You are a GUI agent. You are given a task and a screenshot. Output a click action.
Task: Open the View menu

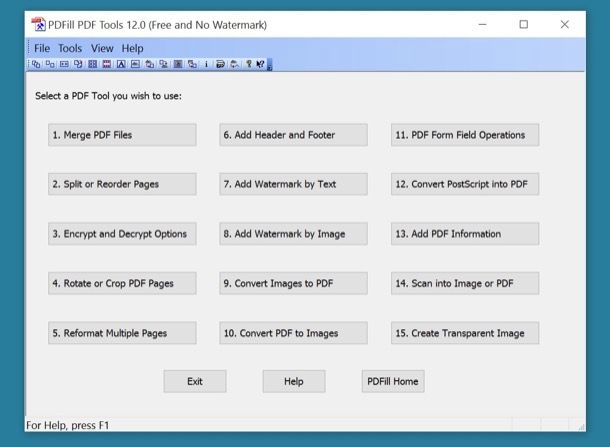[102, 48]
